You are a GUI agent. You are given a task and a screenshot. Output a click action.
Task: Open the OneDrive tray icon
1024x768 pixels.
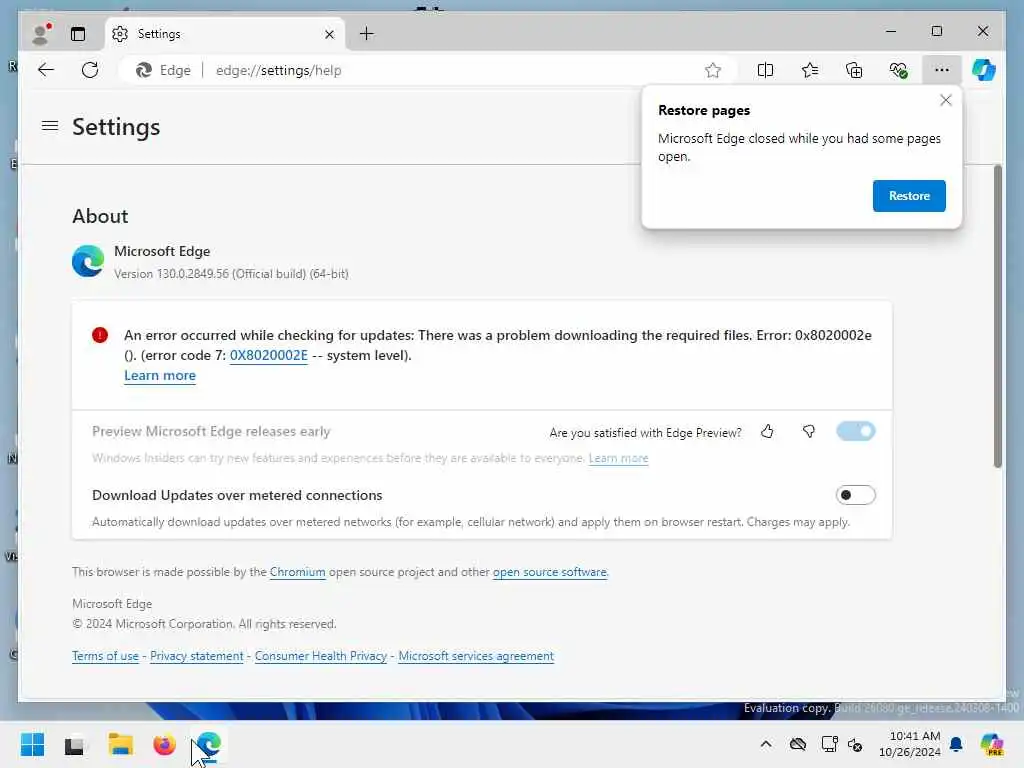(797, 744)
